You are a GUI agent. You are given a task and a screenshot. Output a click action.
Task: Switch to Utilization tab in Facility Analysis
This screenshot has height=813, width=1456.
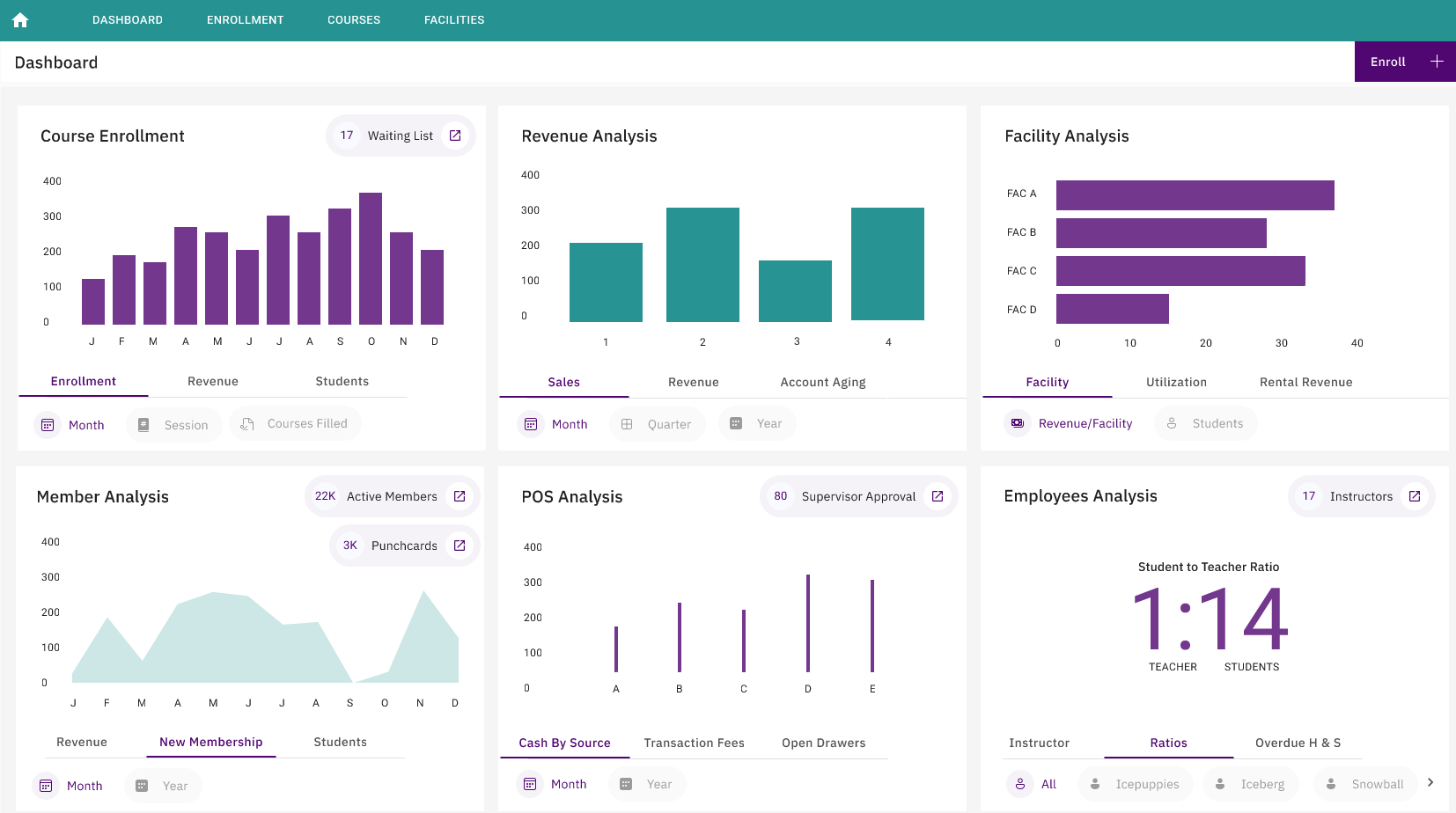(x=1176, y=382)
